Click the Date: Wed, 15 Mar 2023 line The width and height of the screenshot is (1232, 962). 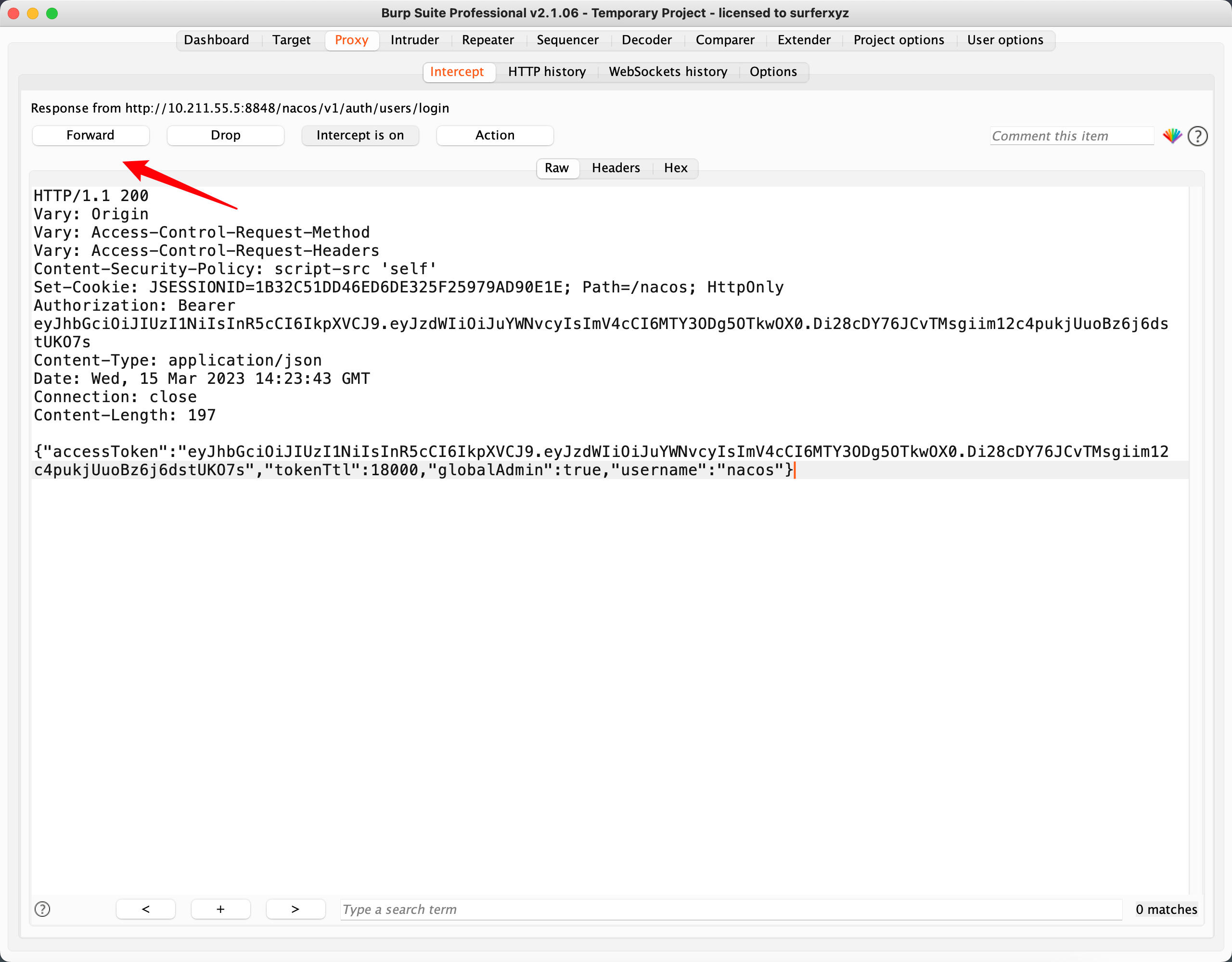click(x=201, y=379)
